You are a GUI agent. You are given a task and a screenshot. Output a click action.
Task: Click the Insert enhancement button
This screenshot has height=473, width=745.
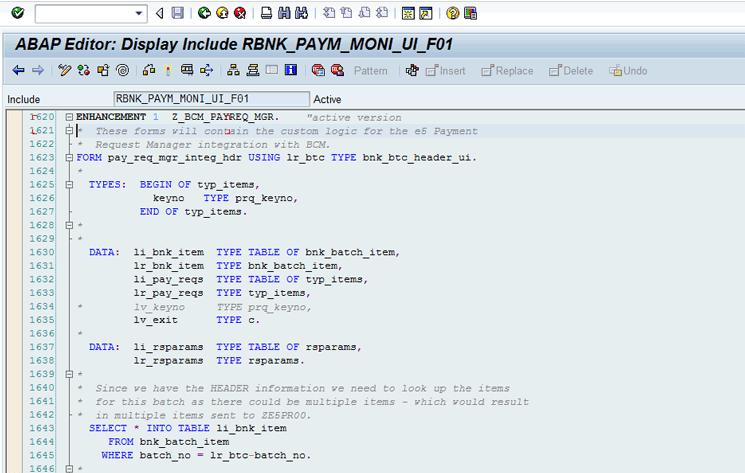[446, 71]
